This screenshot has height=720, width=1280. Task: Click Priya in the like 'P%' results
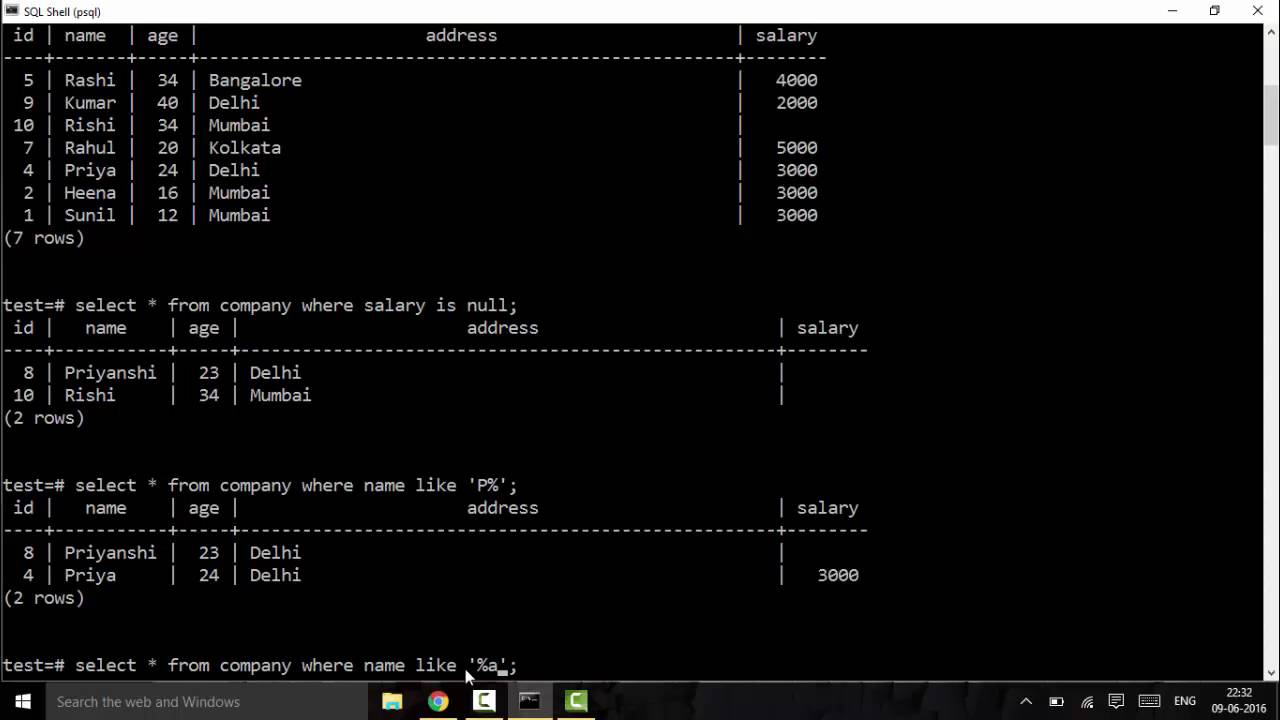tap(90, 575)
